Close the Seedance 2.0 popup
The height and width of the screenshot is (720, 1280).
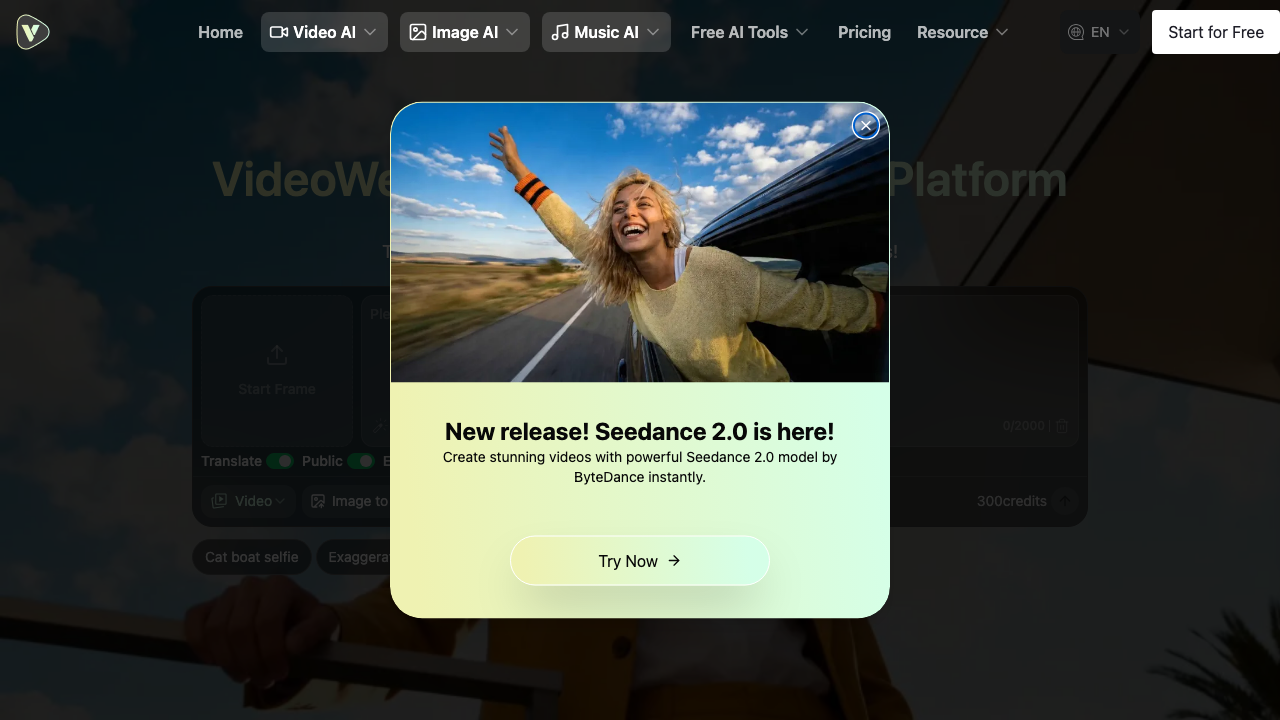[x=866, y=125]
